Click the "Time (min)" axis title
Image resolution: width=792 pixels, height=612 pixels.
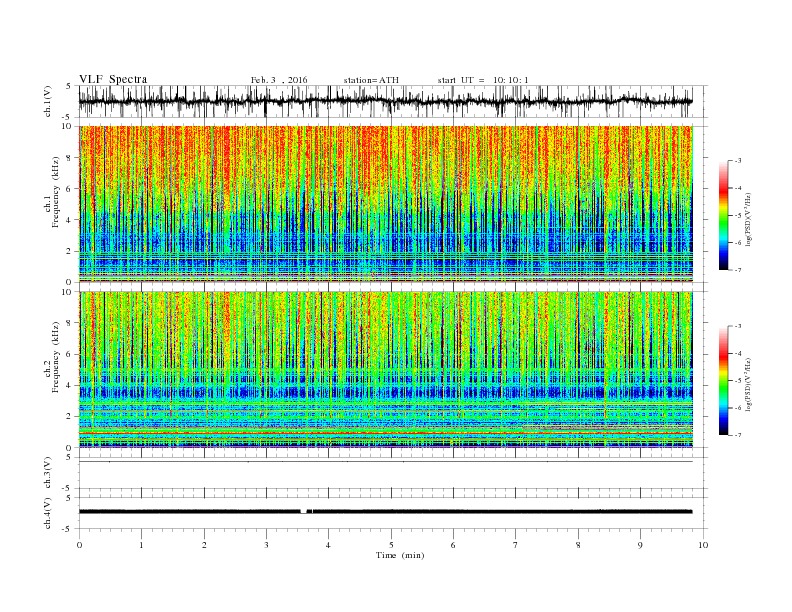click(x=400, y=555)
